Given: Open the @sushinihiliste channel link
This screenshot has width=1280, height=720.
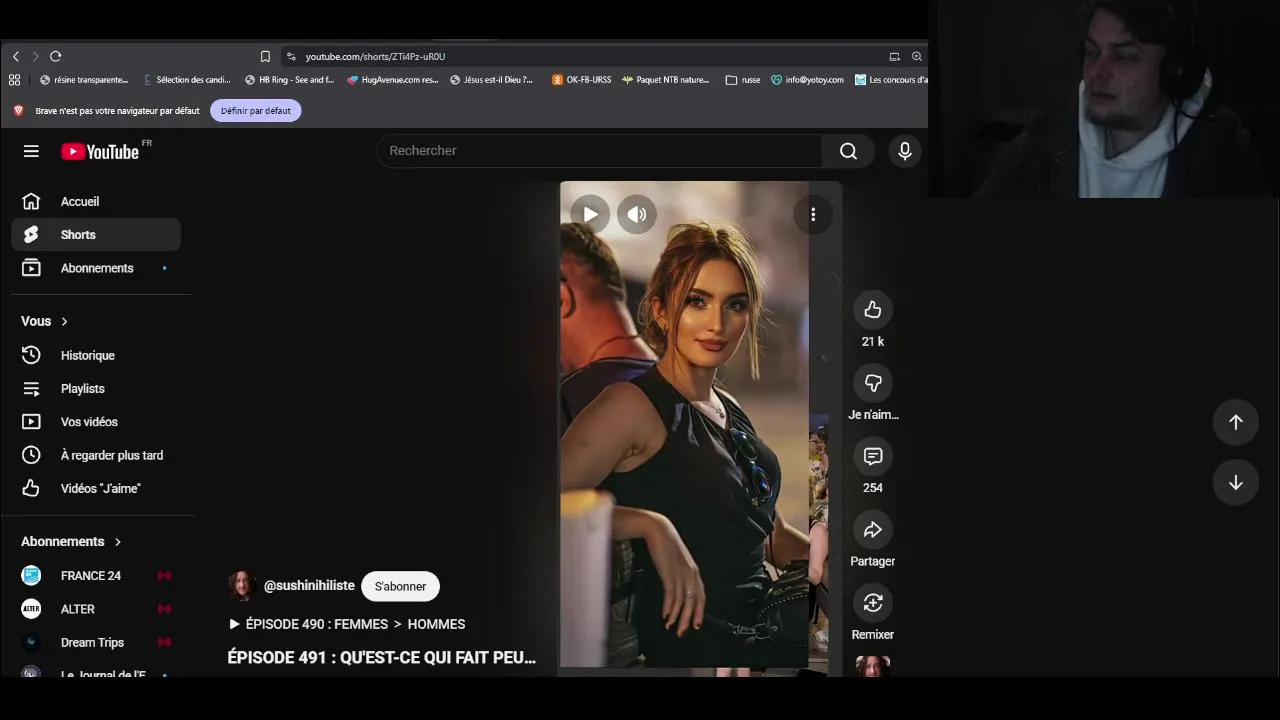Looking at the screenshot, I should click(309, 586).
